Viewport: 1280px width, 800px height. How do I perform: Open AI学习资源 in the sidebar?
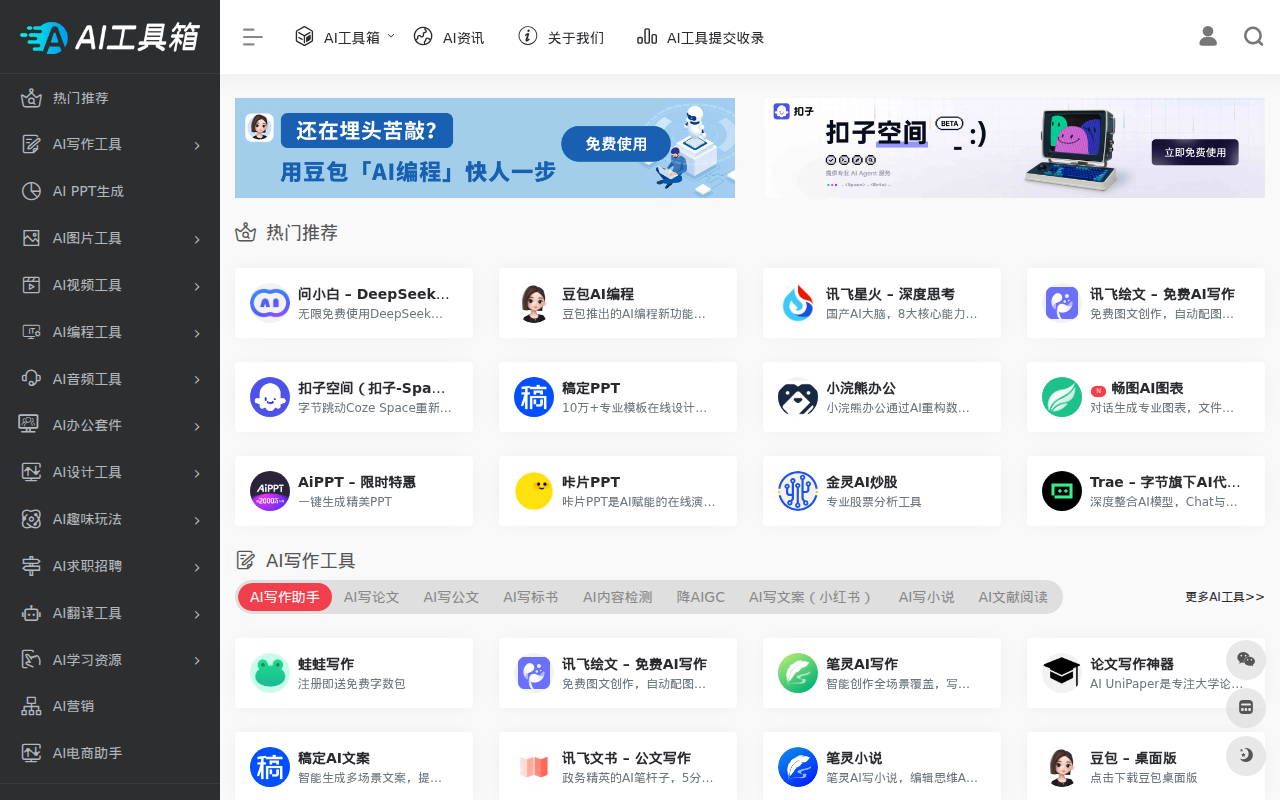(x=110, y=660)
